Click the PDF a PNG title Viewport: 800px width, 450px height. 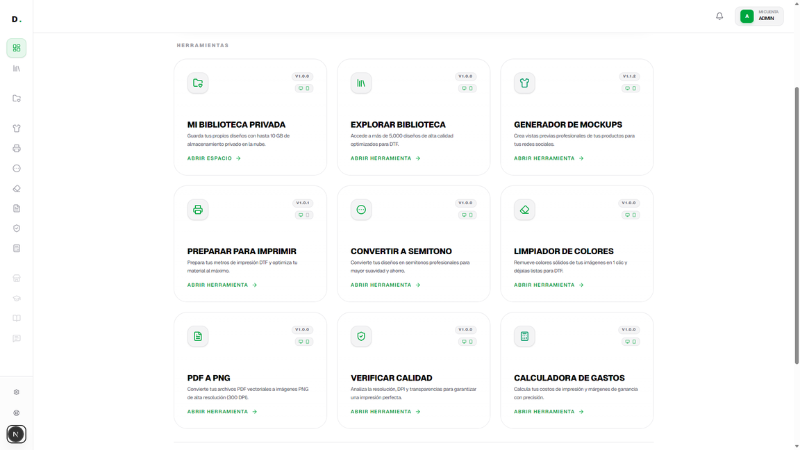(x=209, y=378)
